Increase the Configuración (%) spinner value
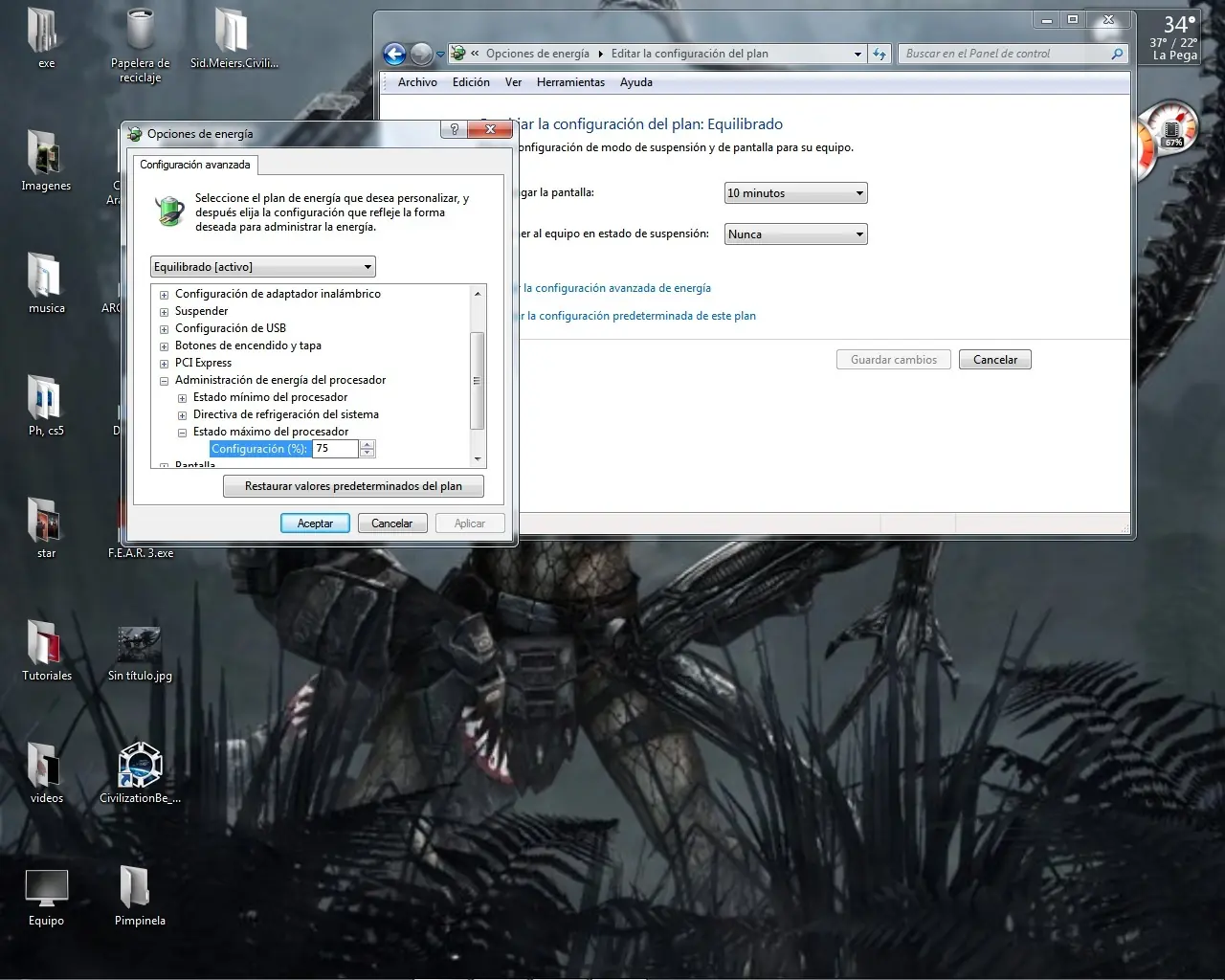This screenshot has height=980, width=1225. [367, 444]
